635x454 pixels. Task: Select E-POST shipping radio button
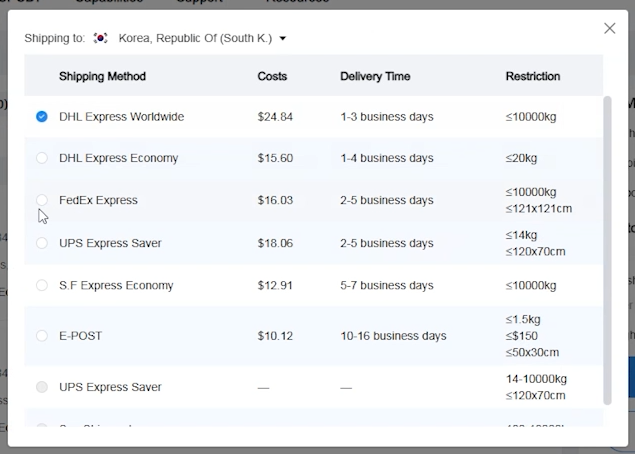point(42,336)
